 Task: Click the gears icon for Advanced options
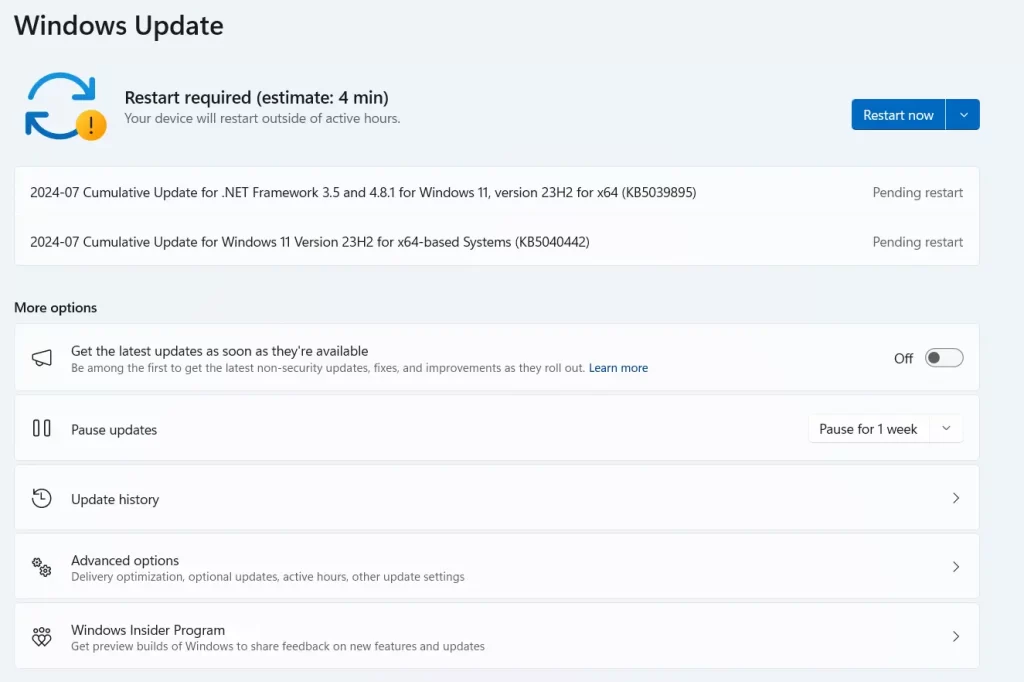[42, 567]
